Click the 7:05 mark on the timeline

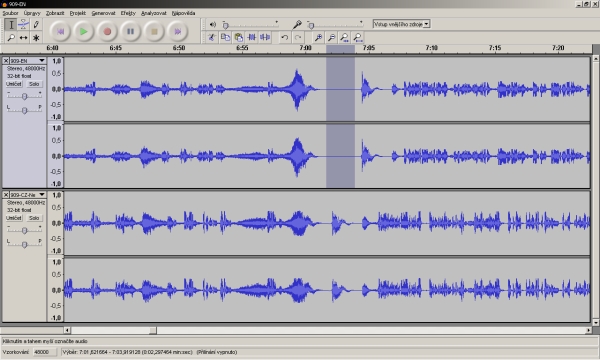[x=368, y=48]
